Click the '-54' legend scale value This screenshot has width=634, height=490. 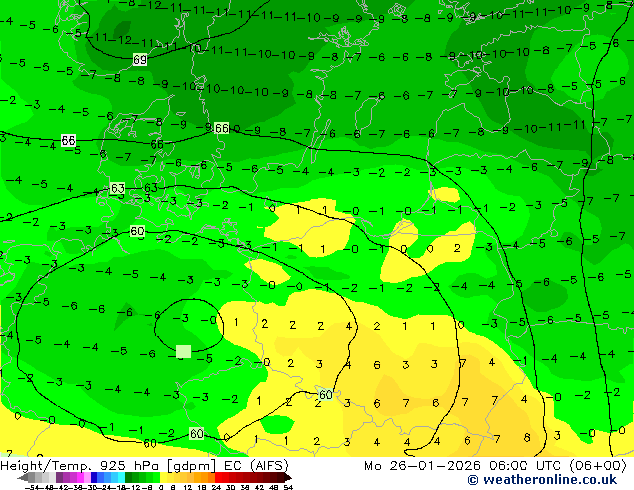pyautogui.click(x=32, y=487)
